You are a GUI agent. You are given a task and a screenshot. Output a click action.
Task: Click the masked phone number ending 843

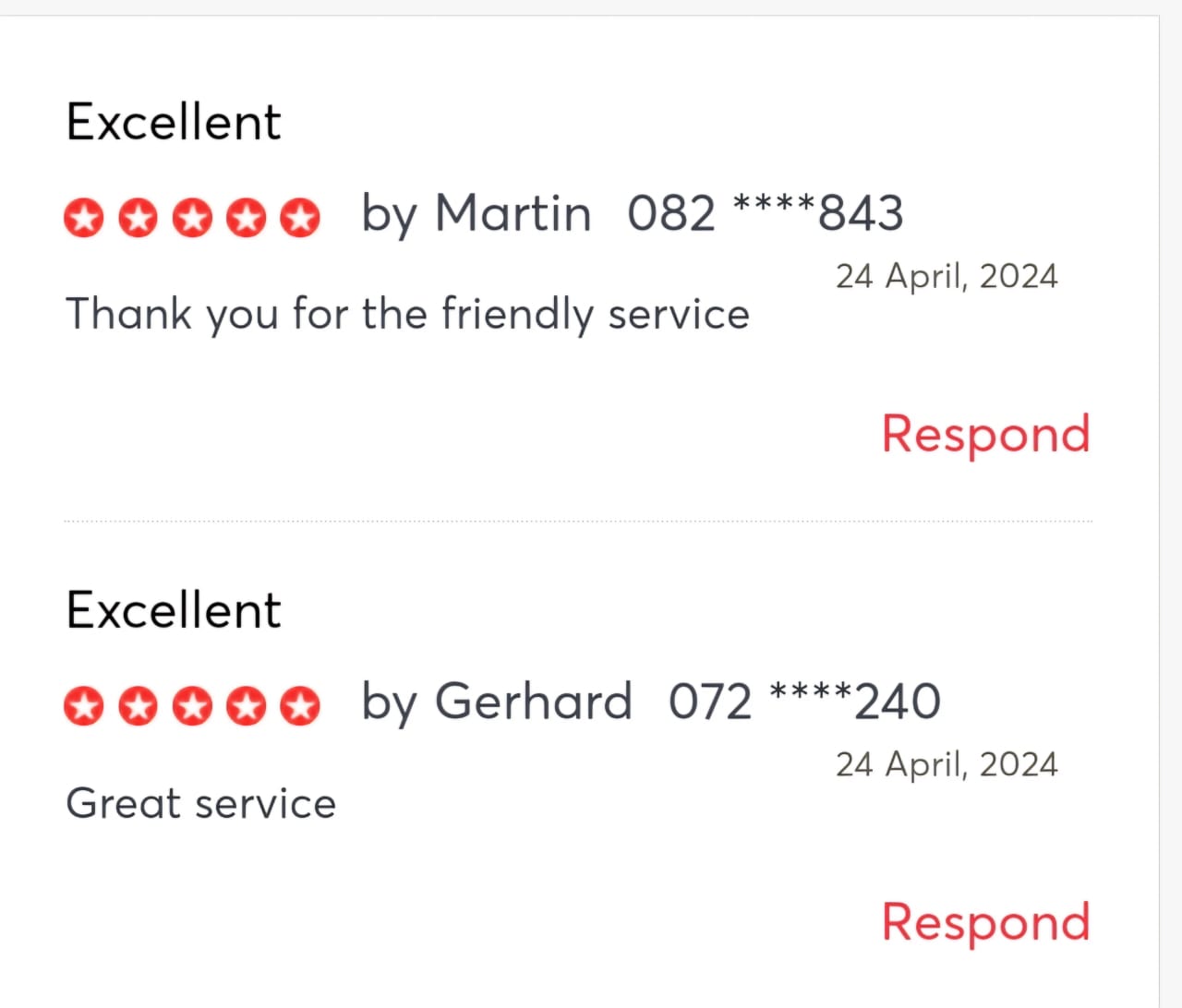point(765,213)
